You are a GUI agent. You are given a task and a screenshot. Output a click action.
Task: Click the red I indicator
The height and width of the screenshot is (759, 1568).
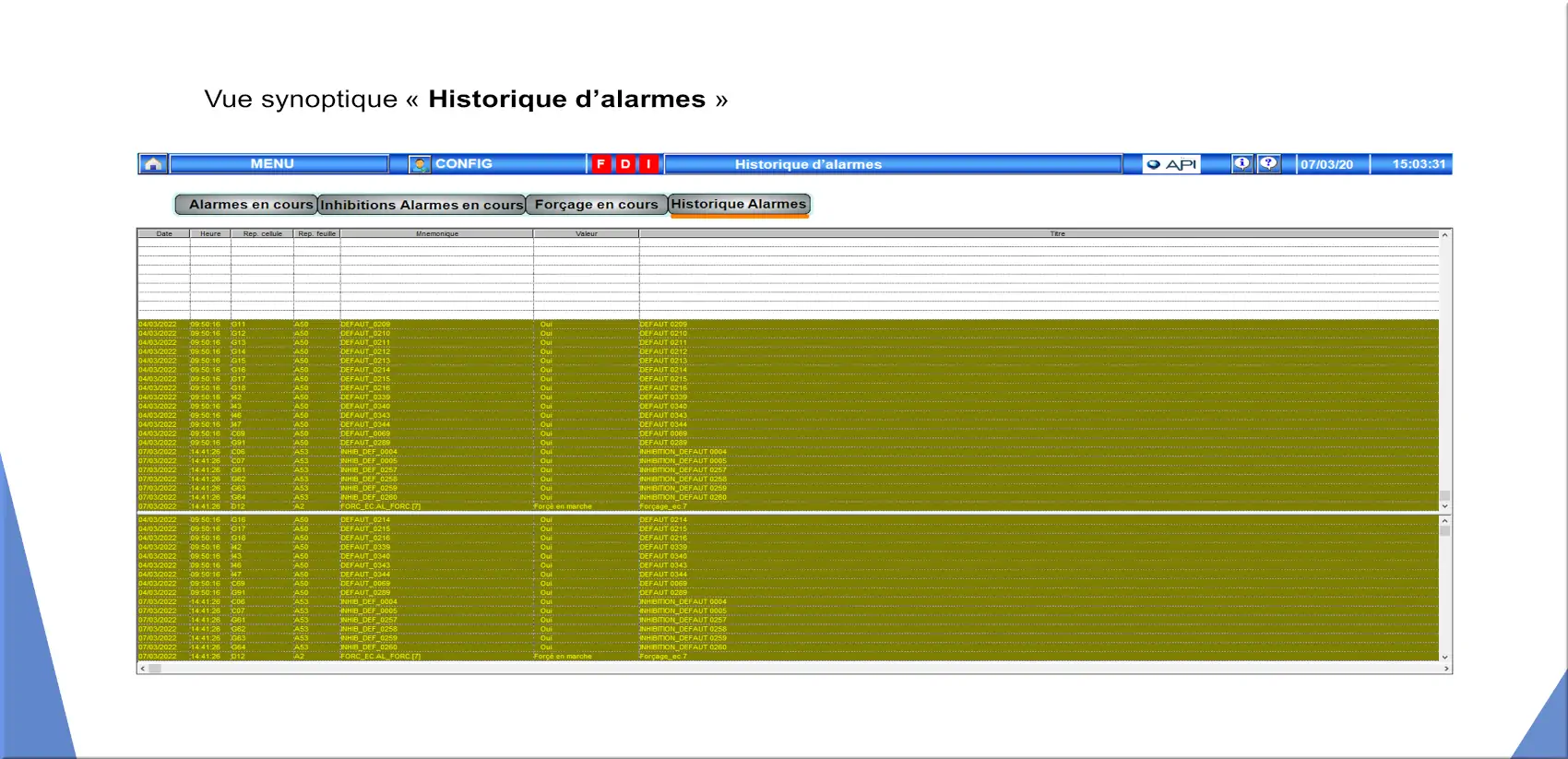tap(649, 164)
